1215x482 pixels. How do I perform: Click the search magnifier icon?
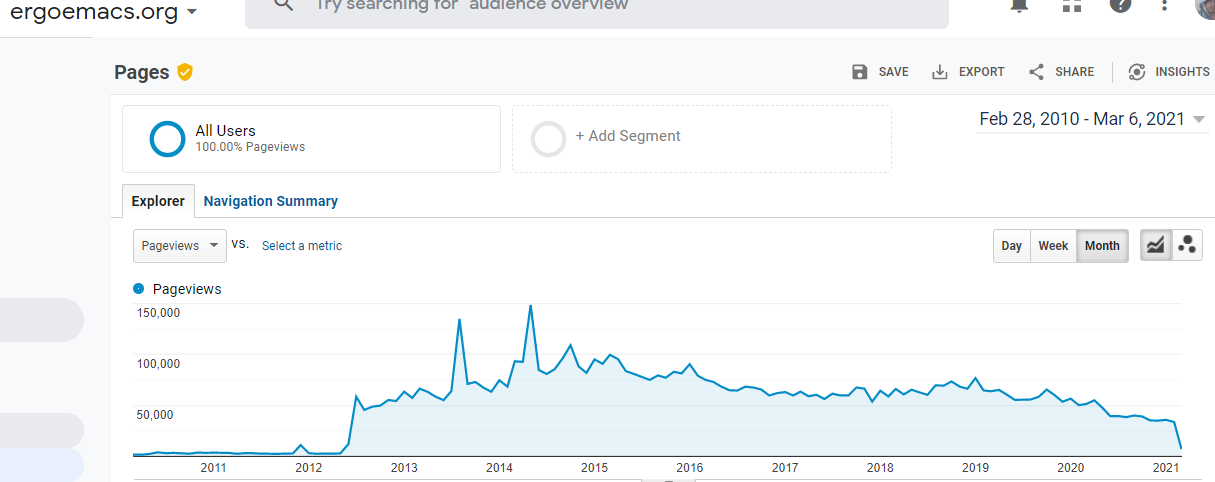284,5
